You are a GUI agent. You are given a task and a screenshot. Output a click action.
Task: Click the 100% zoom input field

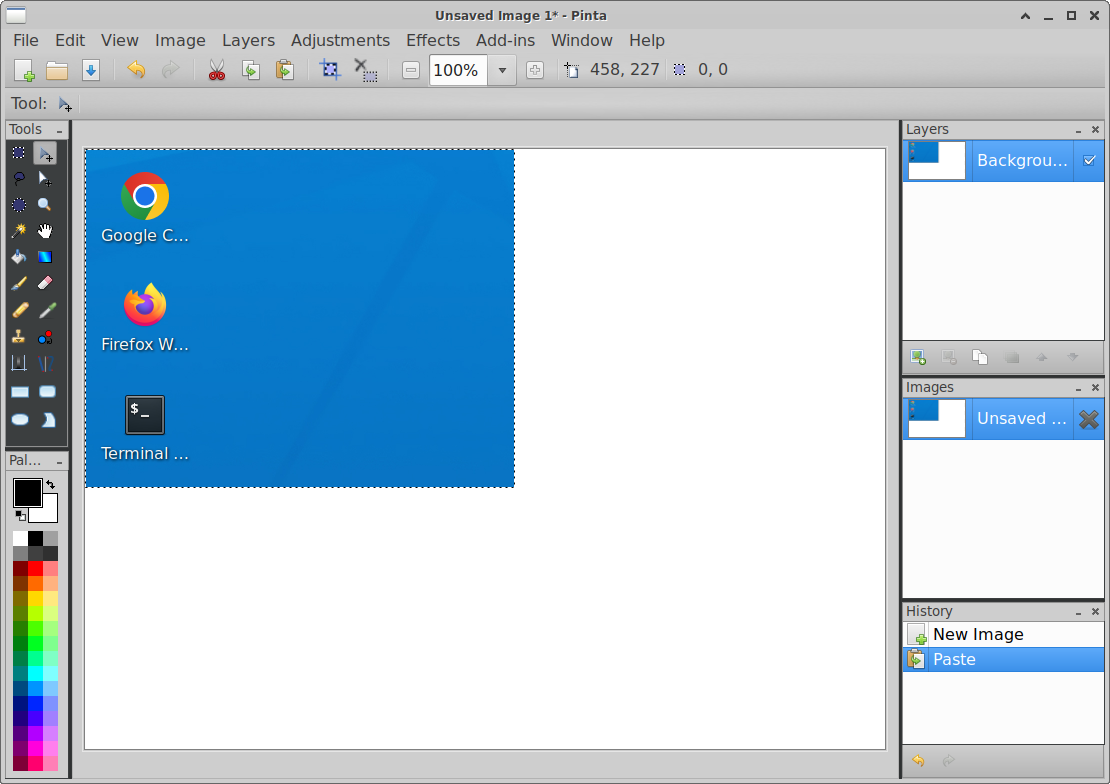pos(458,70)
